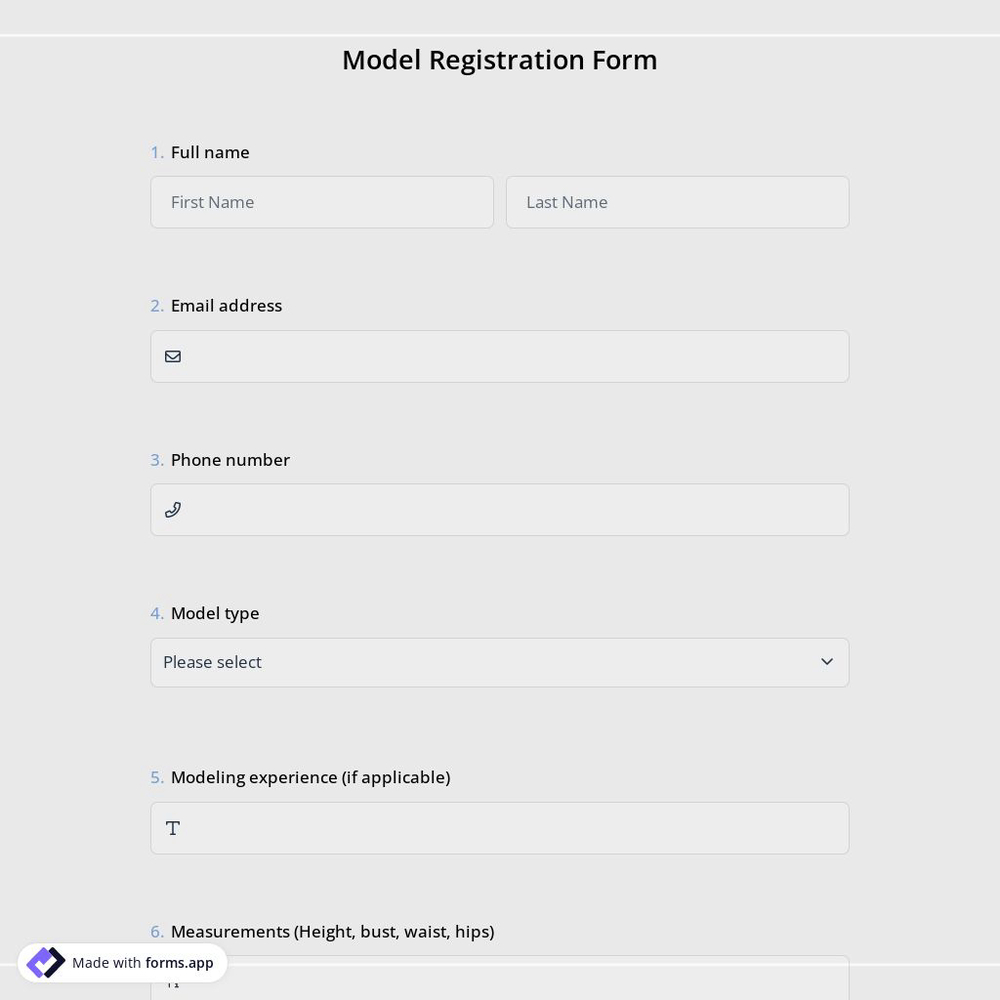The height and width of the screenshot is (1000, 1000).
Task: Click the Measurements answer field
Action: pyautogui.click(x=500, y=981)
